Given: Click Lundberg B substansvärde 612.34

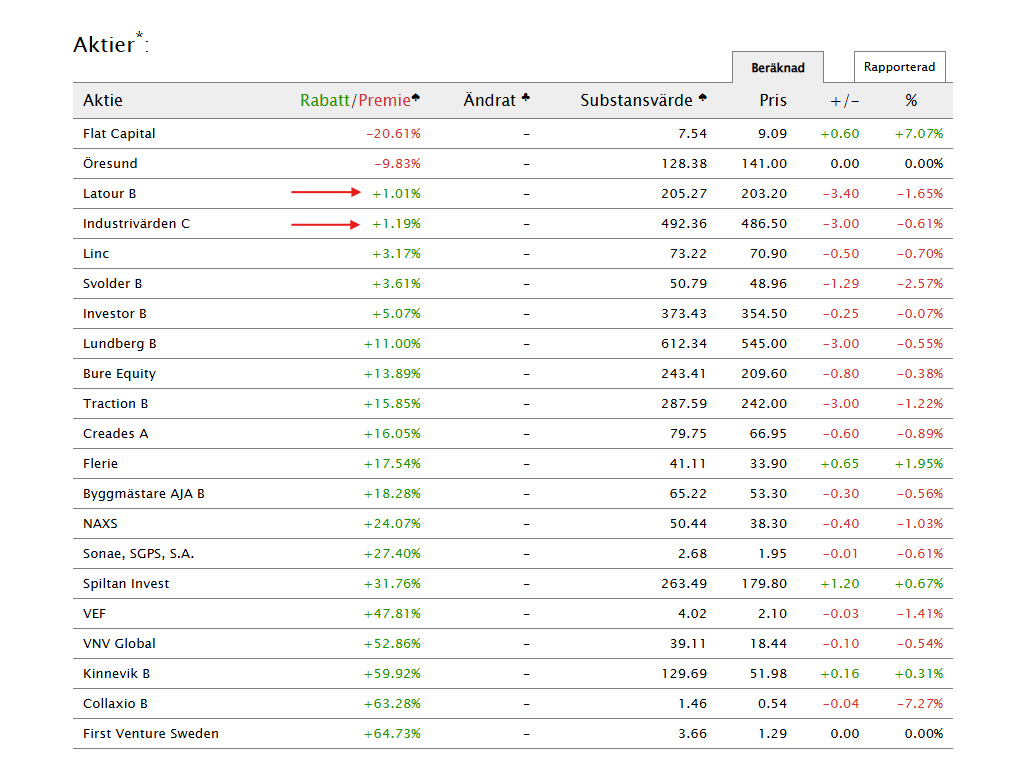Looking at the screenshot, I should tap(683, 344).
